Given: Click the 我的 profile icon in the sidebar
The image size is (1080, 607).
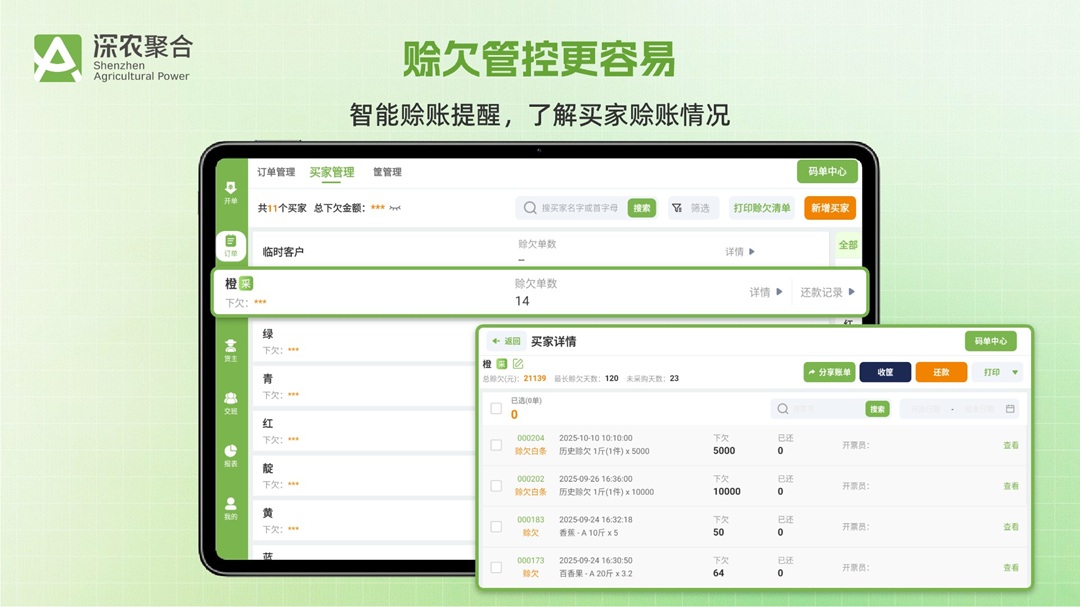Looking at the screenshot, I should tap(230, 505).
